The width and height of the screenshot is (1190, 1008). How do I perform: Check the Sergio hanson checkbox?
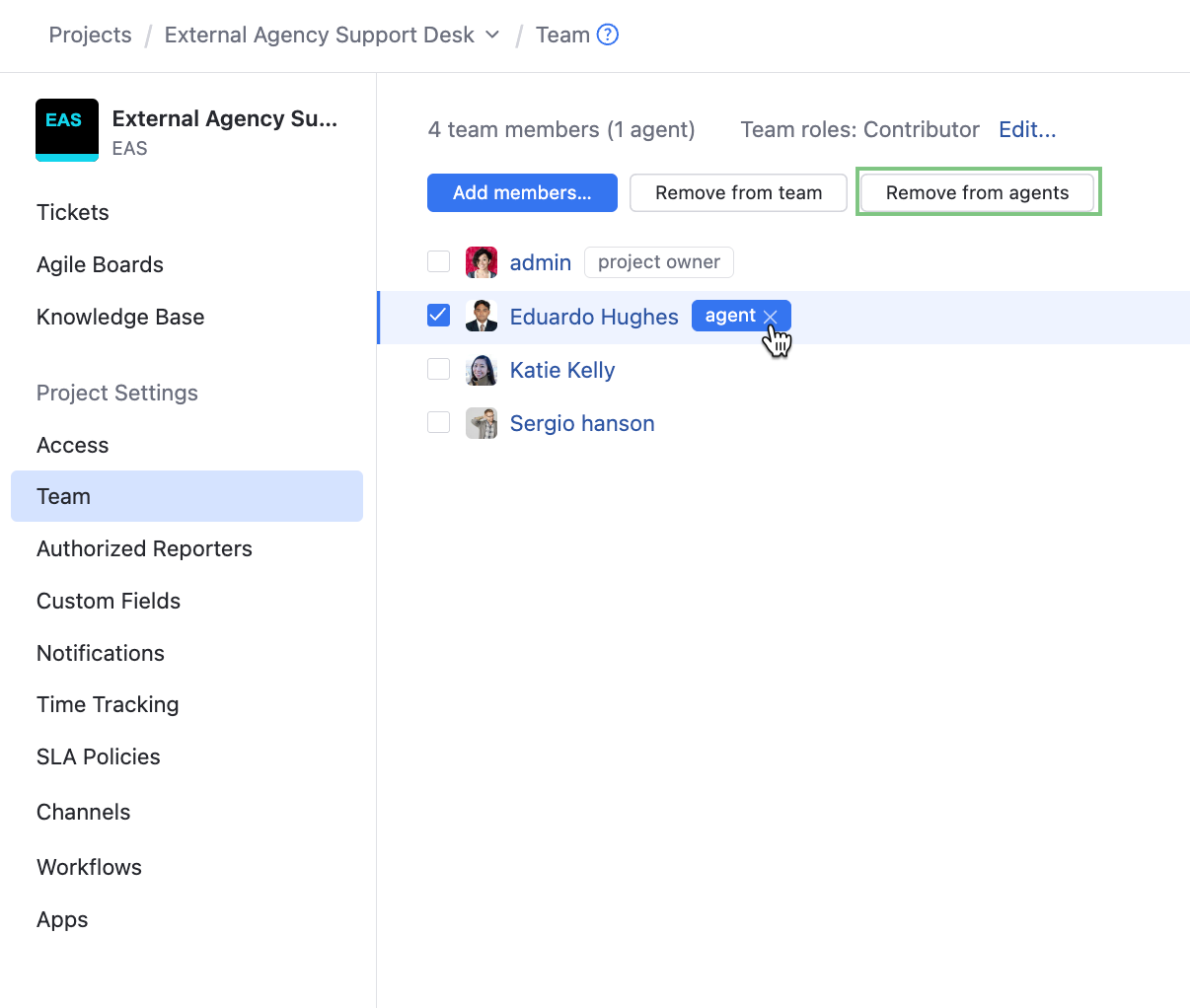pos(439,422)
